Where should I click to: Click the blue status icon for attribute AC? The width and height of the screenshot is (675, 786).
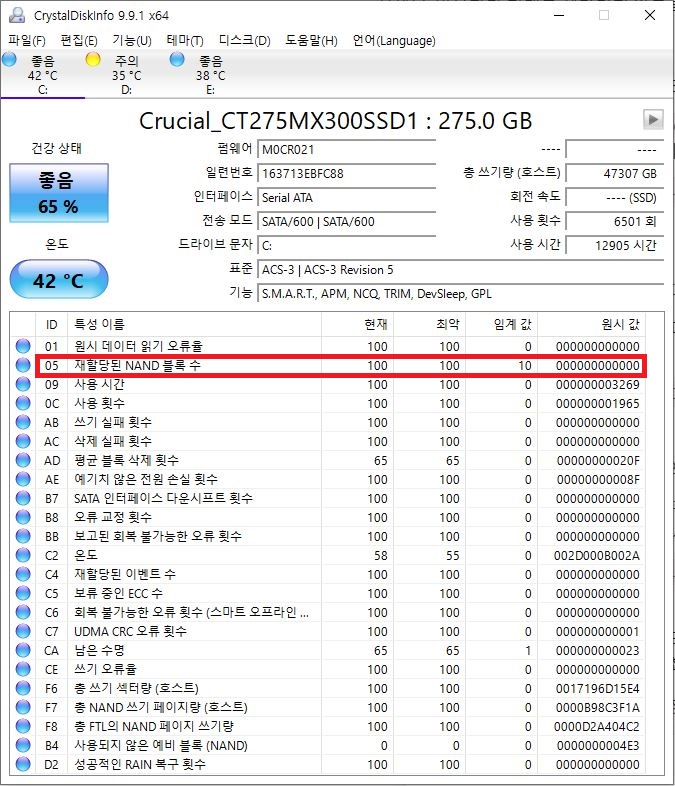click(x=23, y=441)
